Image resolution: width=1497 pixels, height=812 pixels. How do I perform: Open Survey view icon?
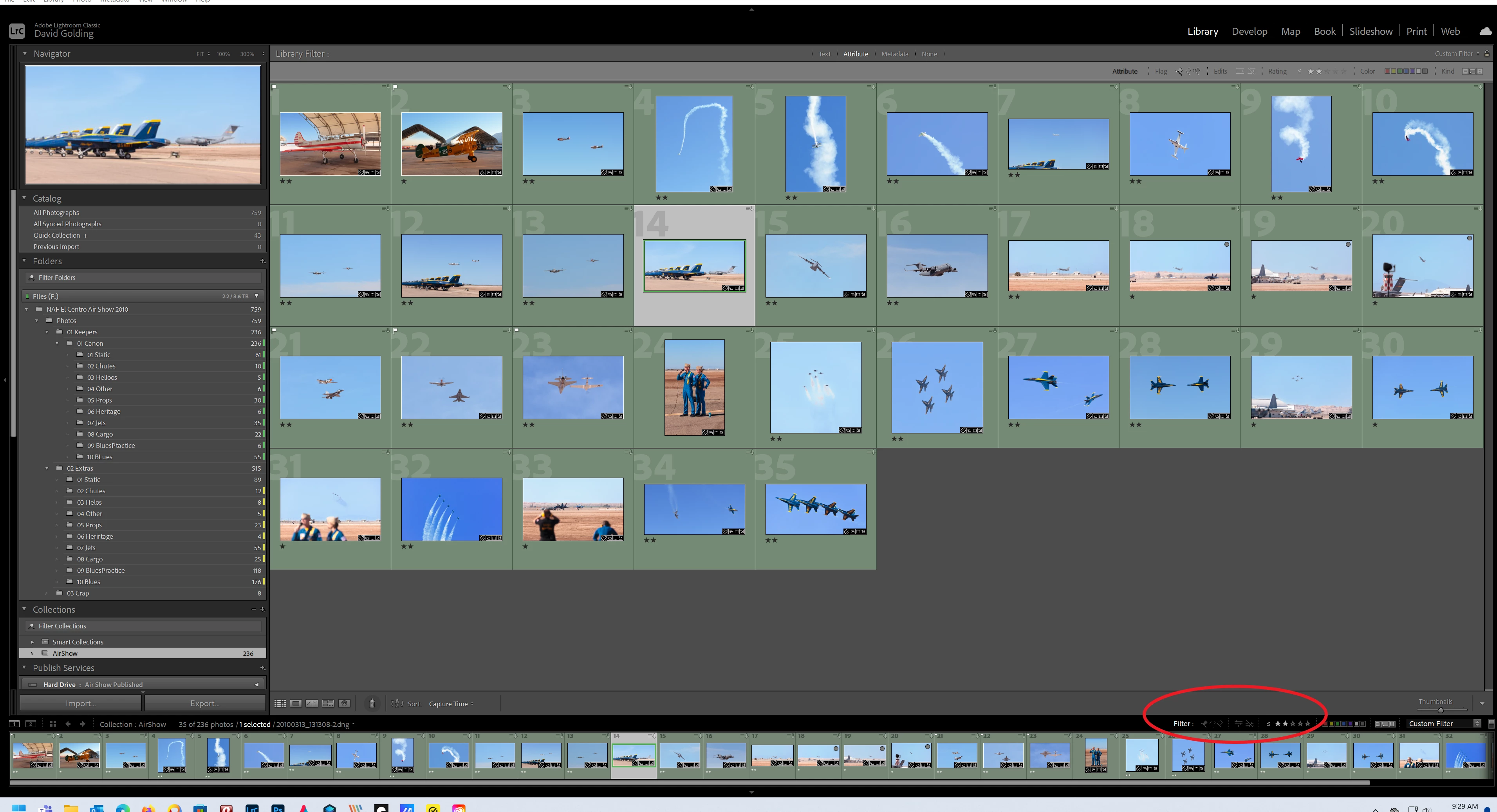point(329,703)
